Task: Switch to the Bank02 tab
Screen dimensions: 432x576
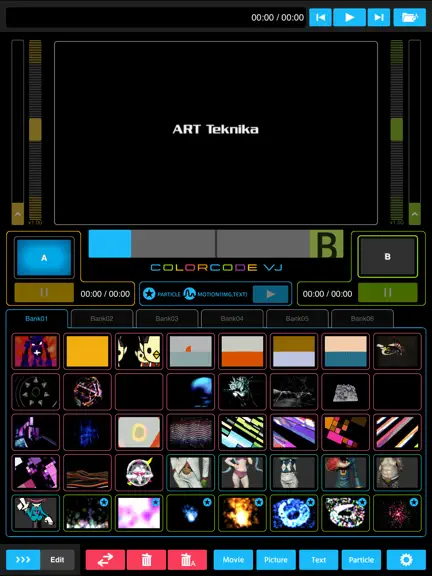Action: click(102, 318)
